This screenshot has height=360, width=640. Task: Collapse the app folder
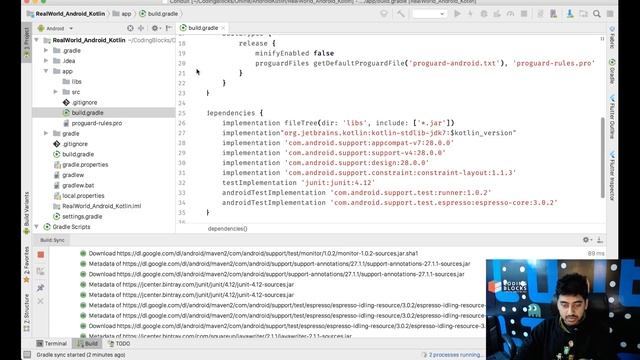[x=46, y=71]
